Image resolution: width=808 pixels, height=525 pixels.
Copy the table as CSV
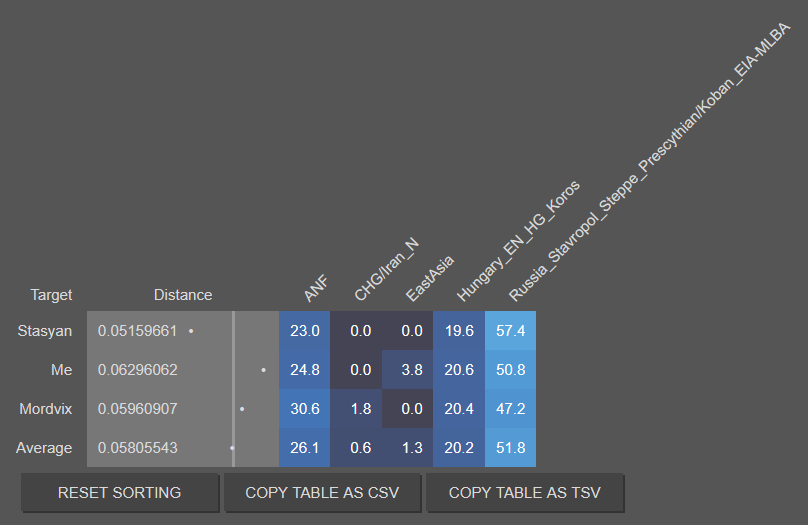(322, 493)
